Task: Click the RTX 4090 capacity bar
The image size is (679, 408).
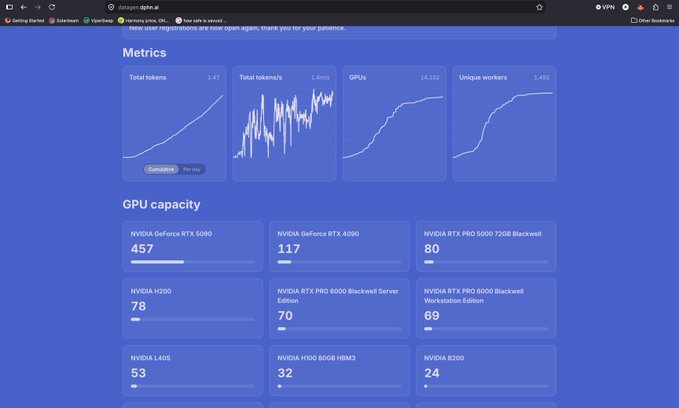Action: (340, 262)
